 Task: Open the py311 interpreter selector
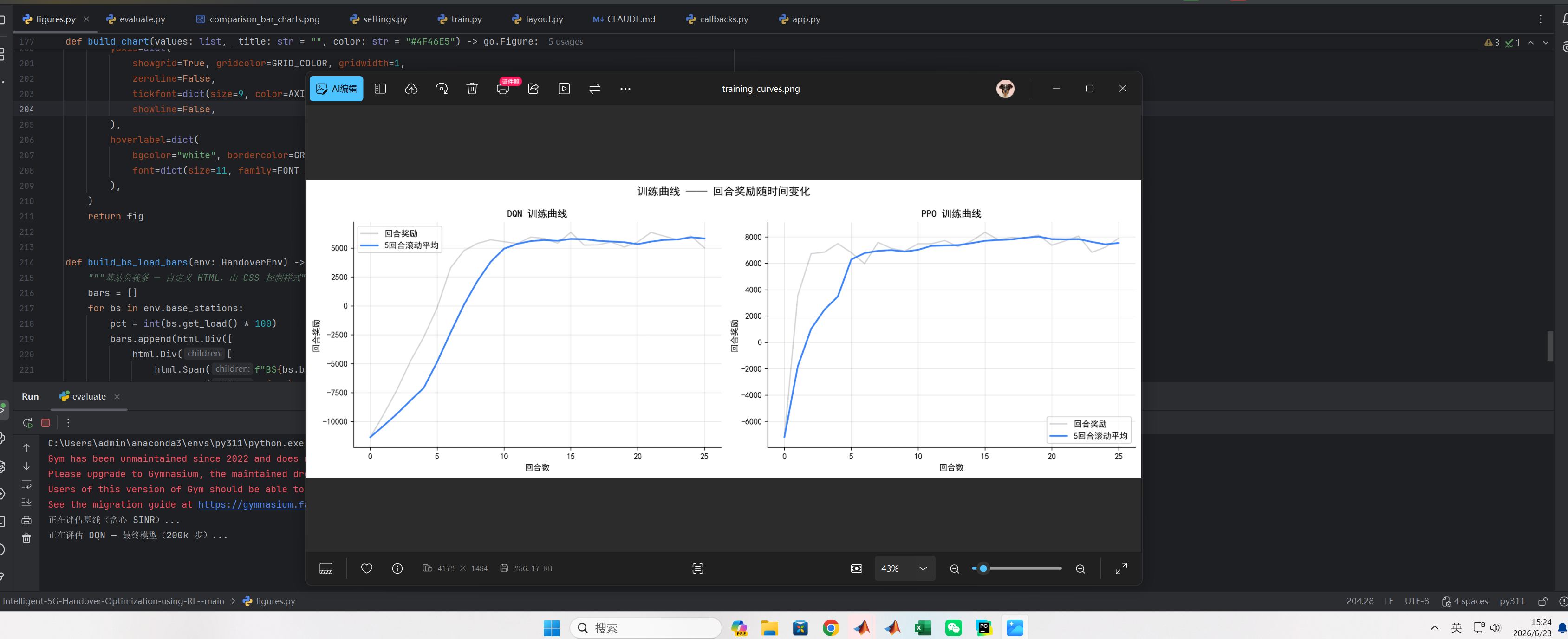pos(1512,601)
